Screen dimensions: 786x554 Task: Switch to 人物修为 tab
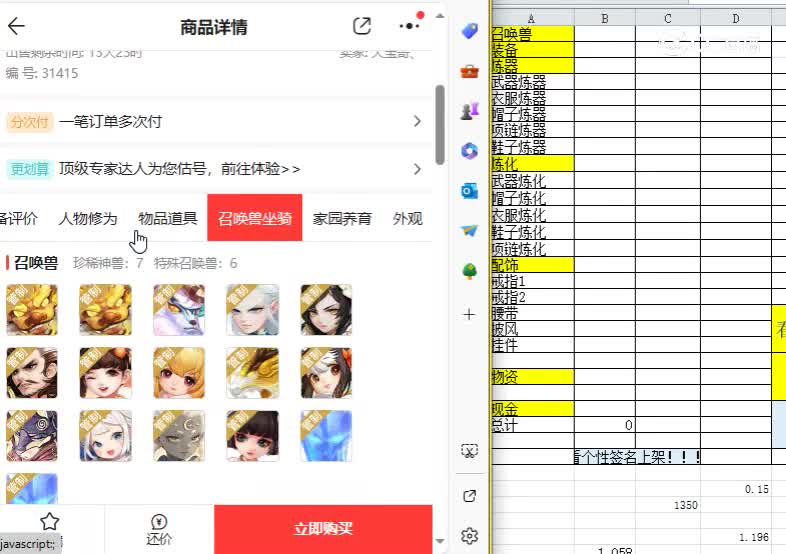(x=88, y=219)
